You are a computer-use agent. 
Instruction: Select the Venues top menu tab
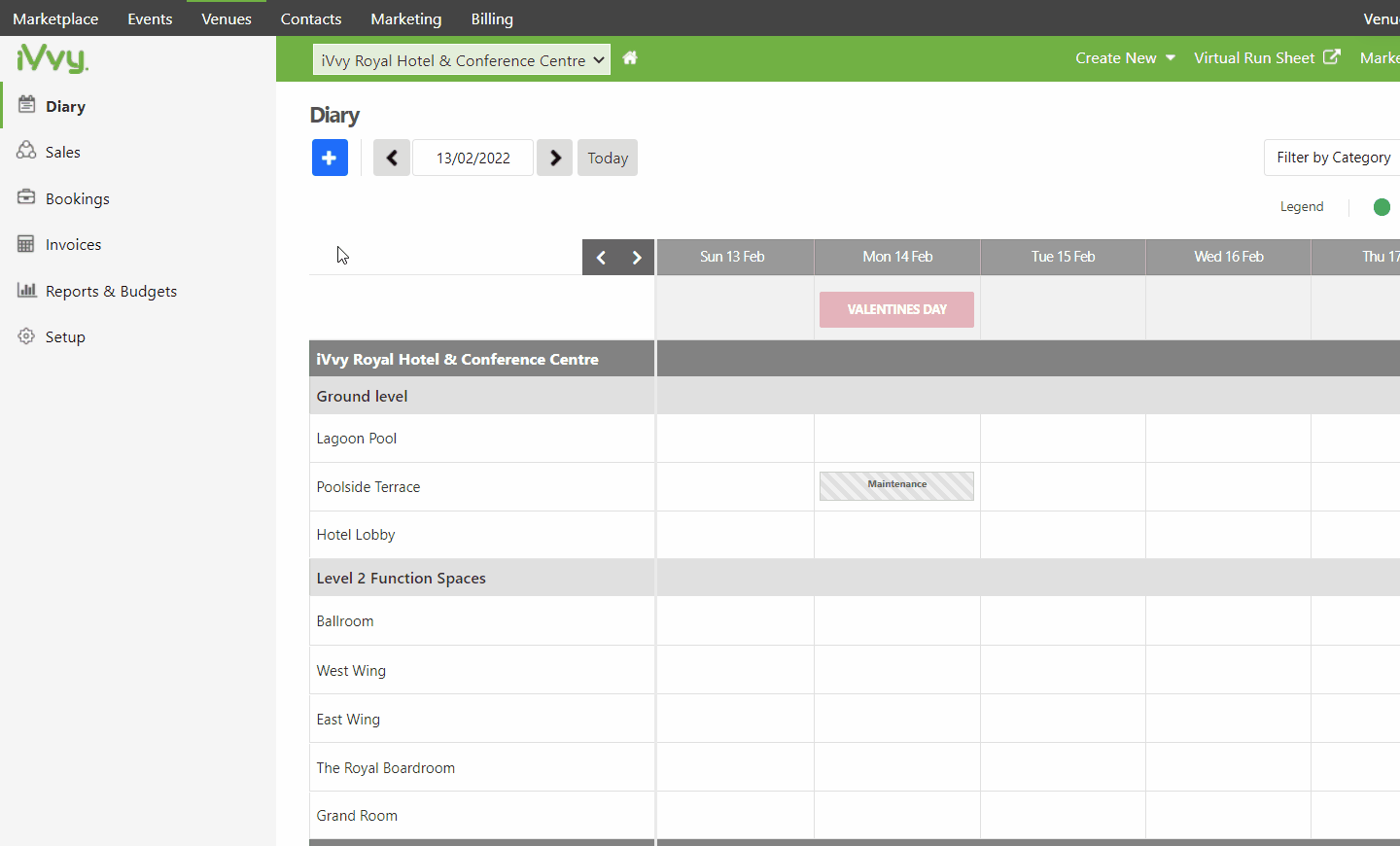[x=227, y=18]
